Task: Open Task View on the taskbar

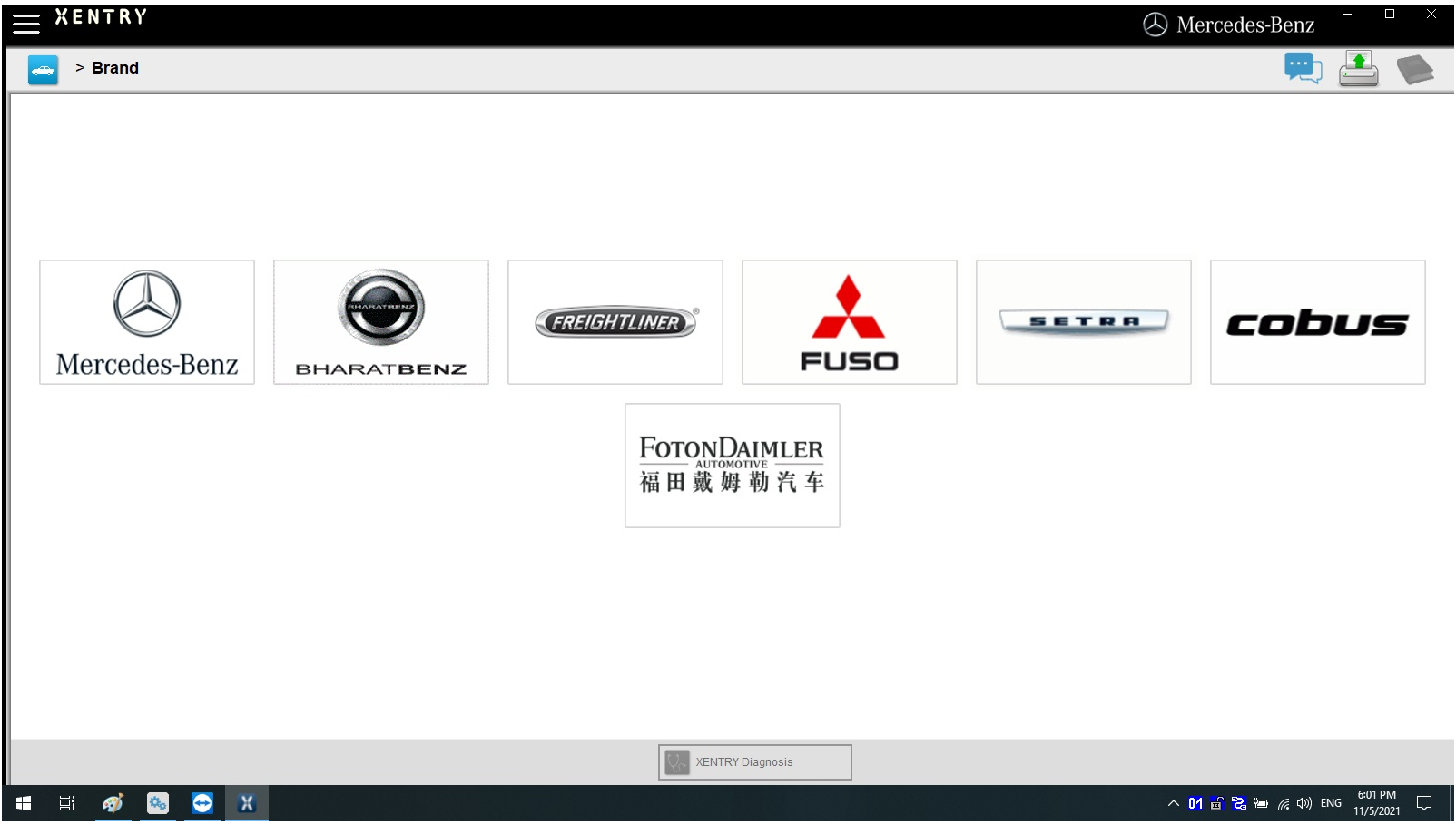Action: coord(67,803)
